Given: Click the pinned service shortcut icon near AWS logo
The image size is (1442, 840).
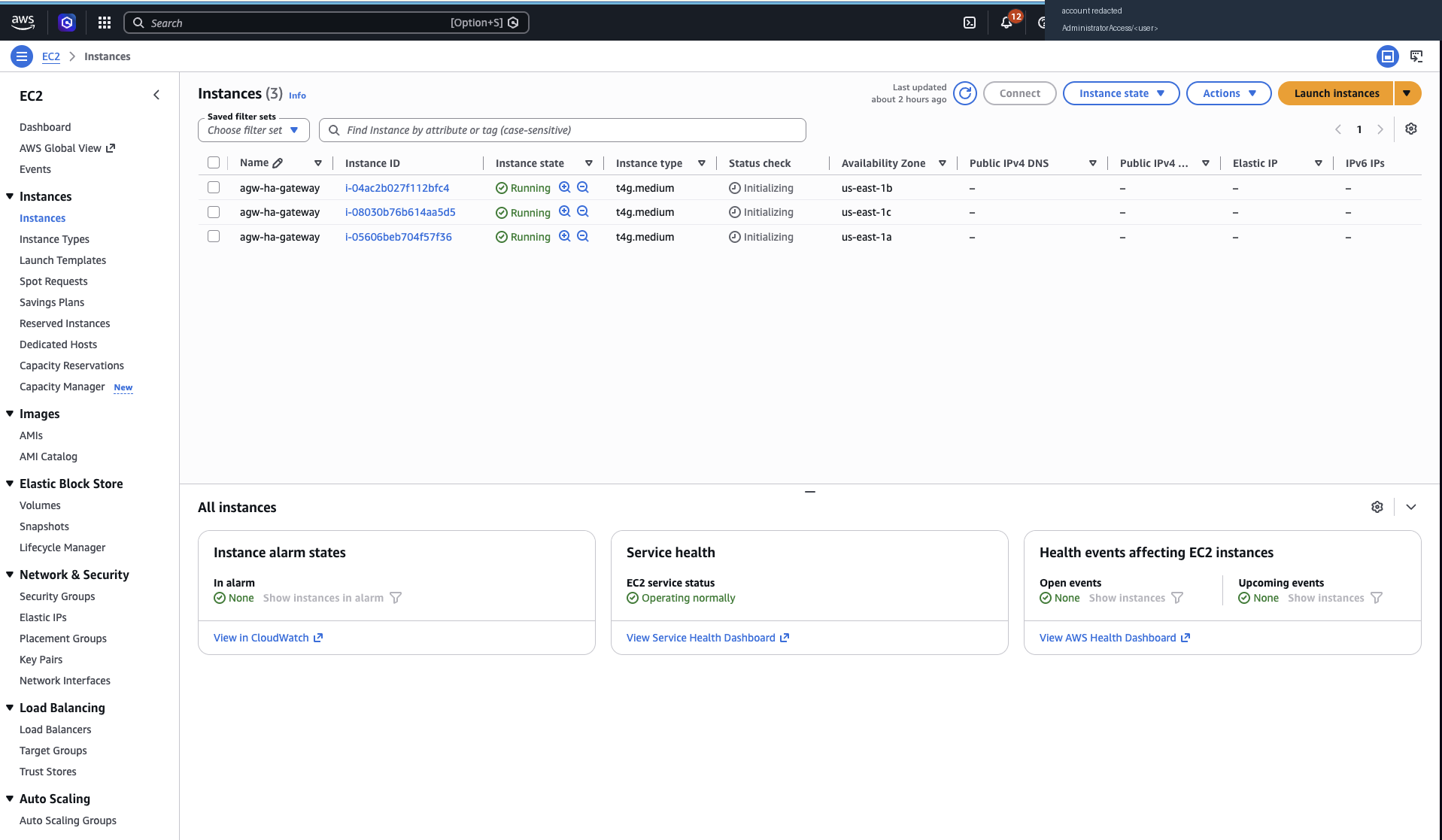Looking at the screenshot, I should 67,23.
